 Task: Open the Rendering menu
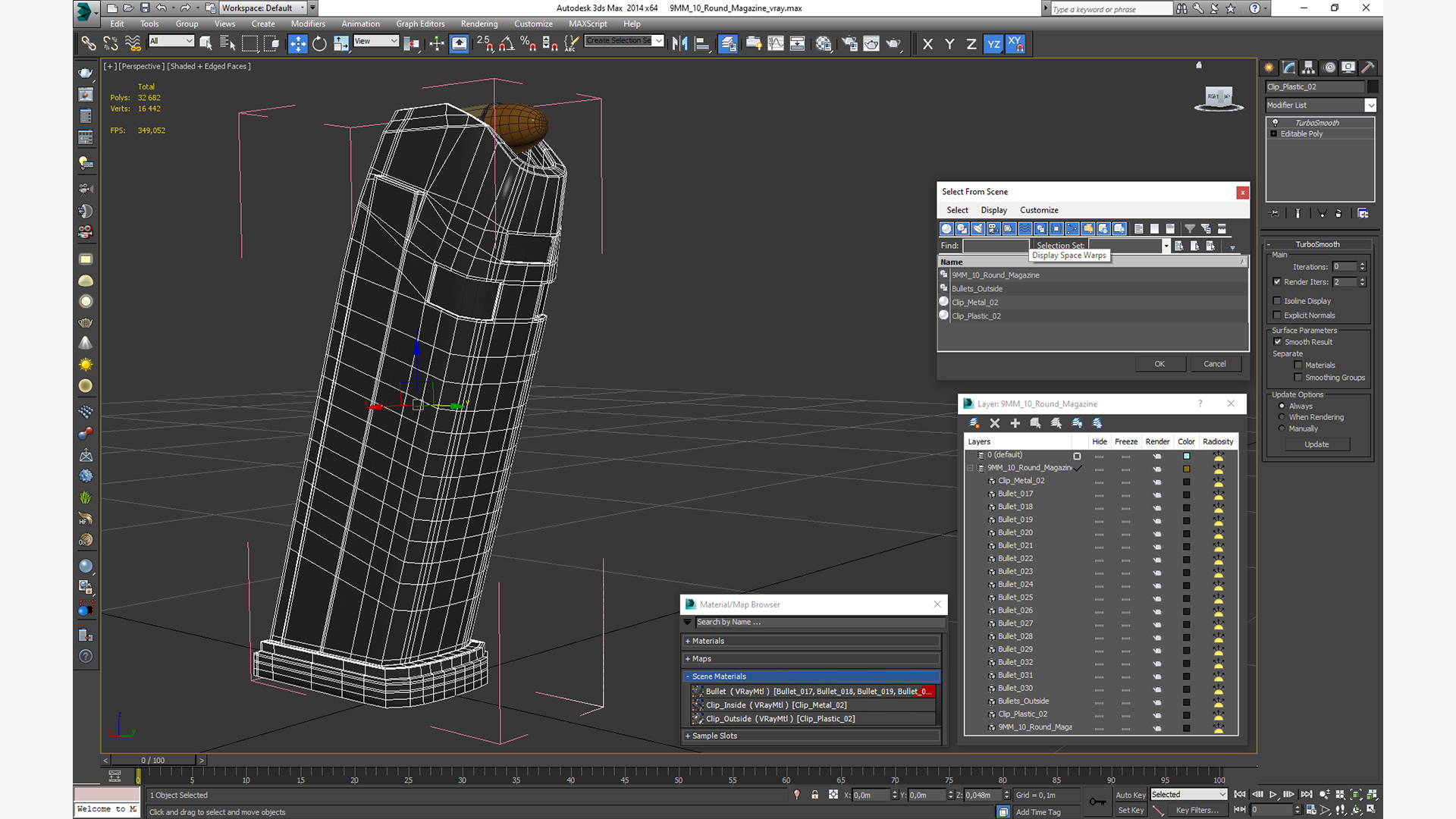click(x=479, y=24)
